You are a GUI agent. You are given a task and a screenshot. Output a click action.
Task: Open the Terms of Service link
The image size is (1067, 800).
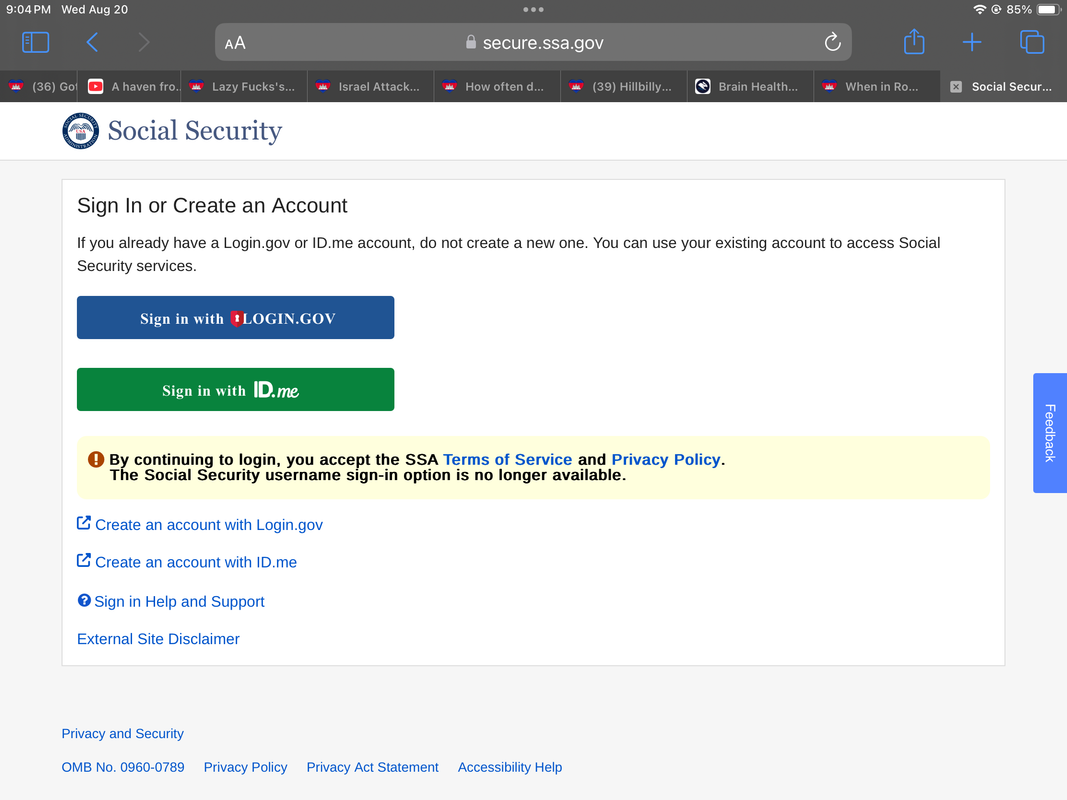pyautogui.click(x=508, y=460)
